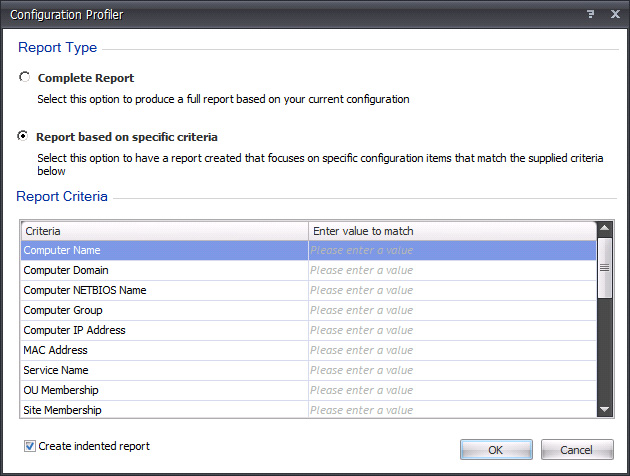
Task: Select Report based on specific criteria option
Action: click(24, 137)
